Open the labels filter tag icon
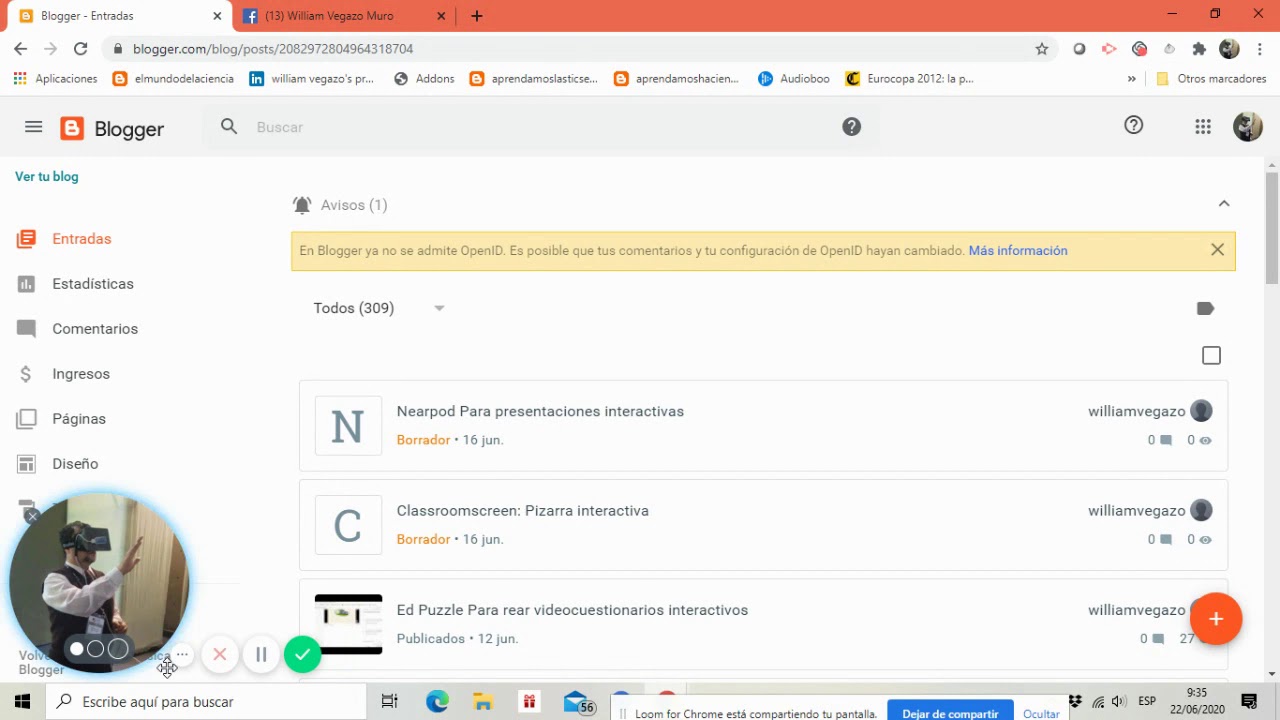Image resolution: width=1280 pixels, height=720 pixels. (x=1205, y=309)
